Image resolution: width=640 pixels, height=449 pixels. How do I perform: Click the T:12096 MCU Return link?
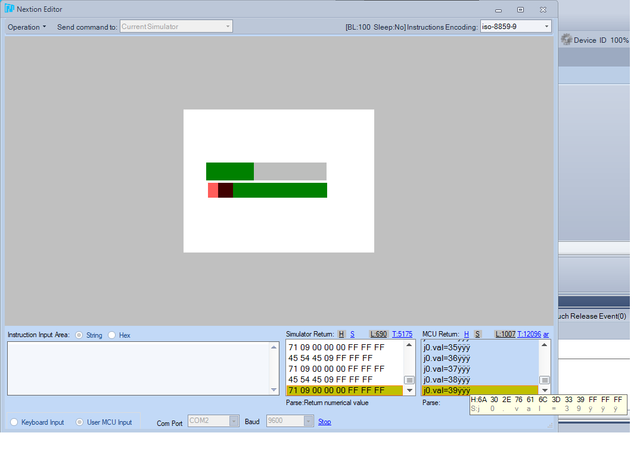coord(529,334)
